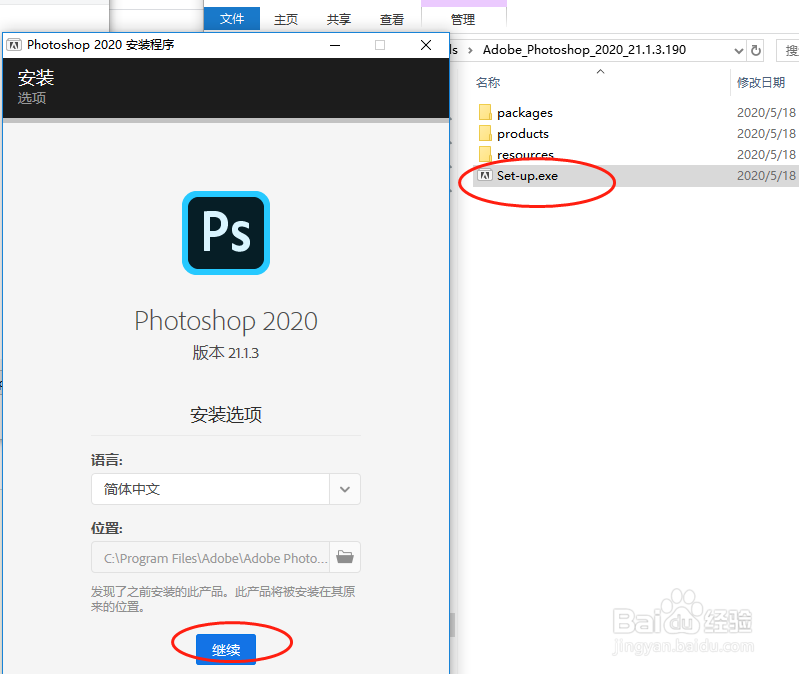Click the refresh icon in Explorer address bar
This screenshot has width=799, height=674.
coord(756,50)
